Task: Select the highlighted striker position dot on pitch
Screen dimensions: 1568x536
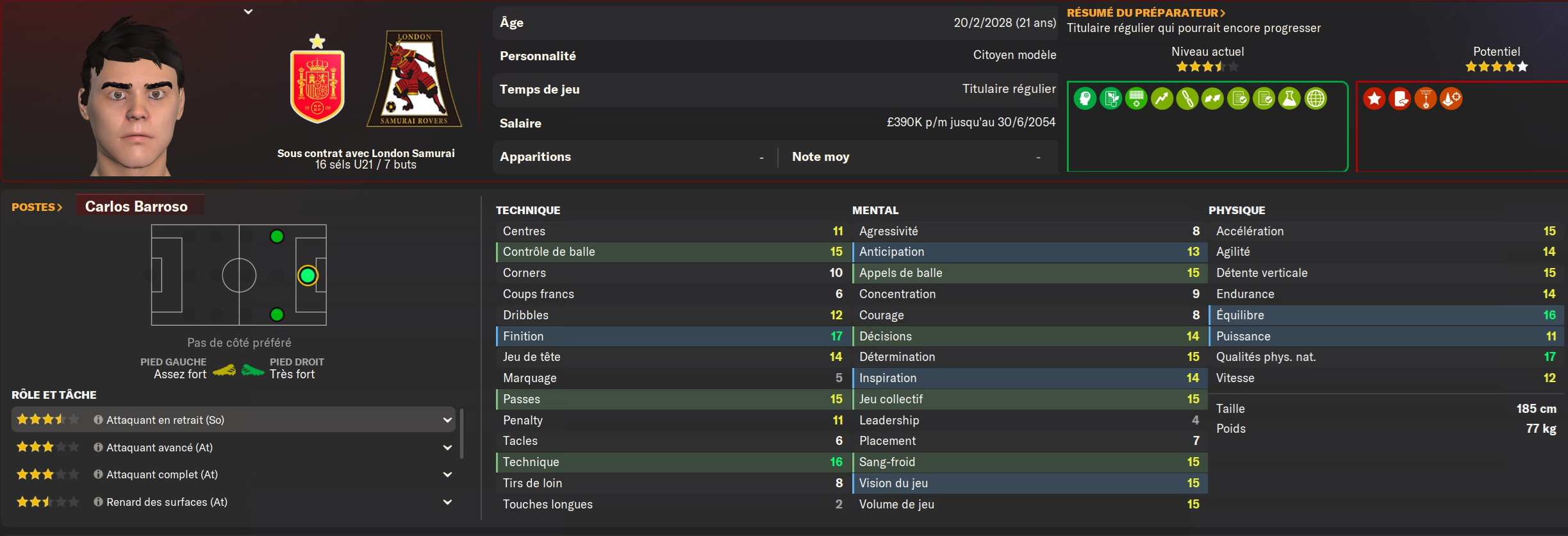Action: (x=308, y=276)
